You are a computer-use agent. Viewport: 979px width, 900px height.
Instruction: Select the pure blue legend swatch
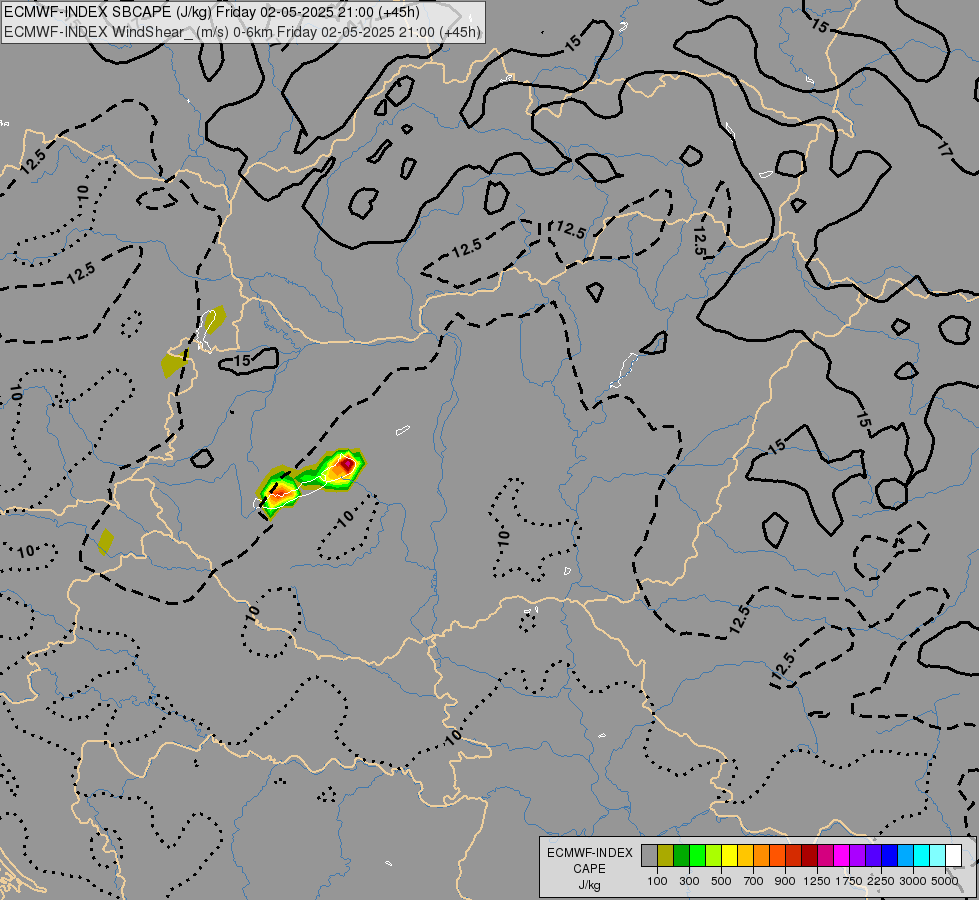890,856
